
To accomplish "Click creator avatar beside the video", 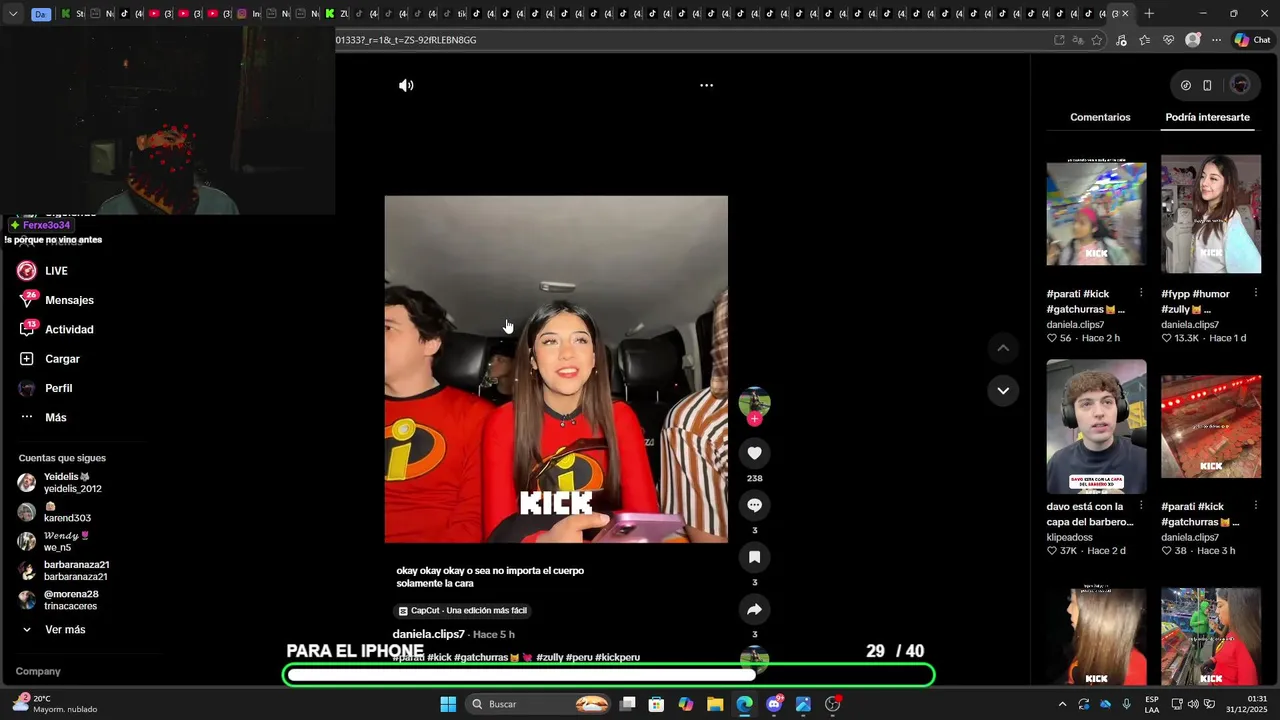I will point(754,402).
